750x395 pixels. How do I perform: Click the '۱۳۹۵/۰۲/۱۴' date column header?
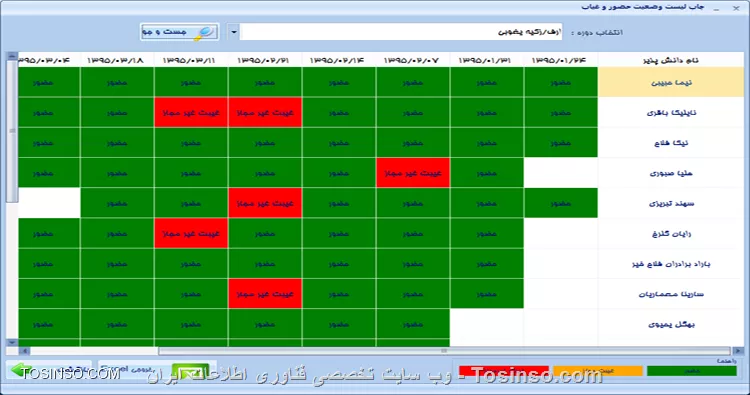tap(339, 60)
